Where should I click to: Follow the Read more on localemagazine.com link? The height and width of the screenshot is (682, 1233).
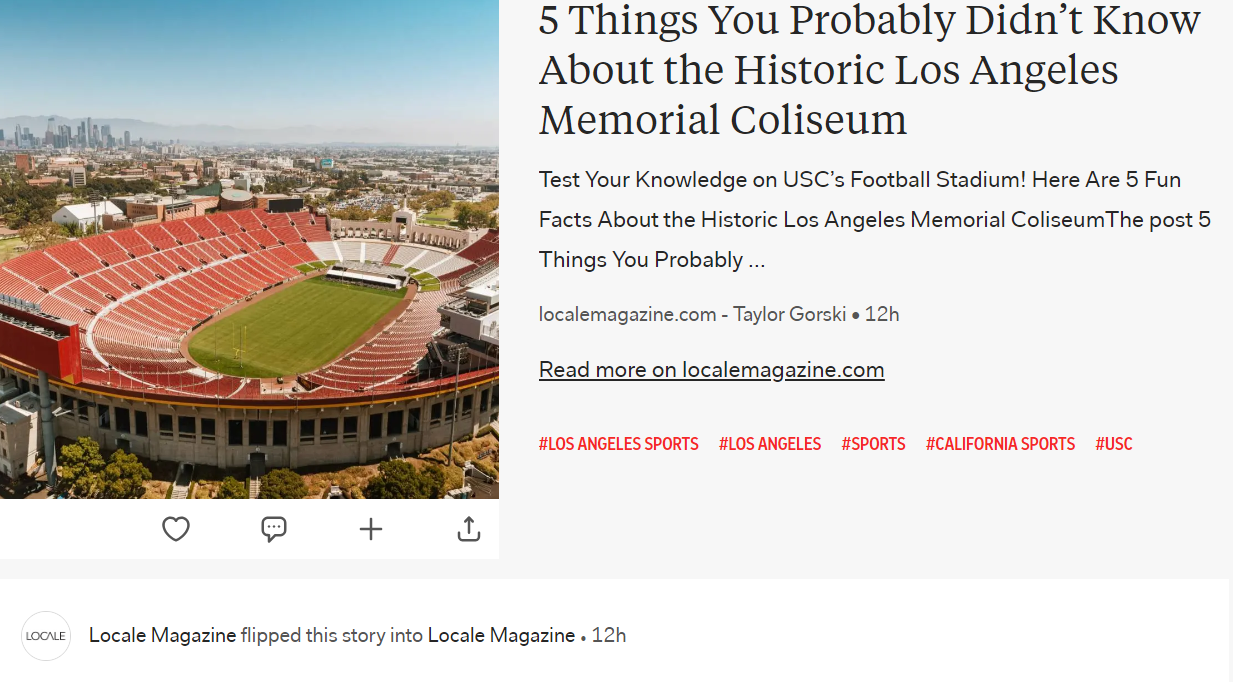(x=711, y=370)
